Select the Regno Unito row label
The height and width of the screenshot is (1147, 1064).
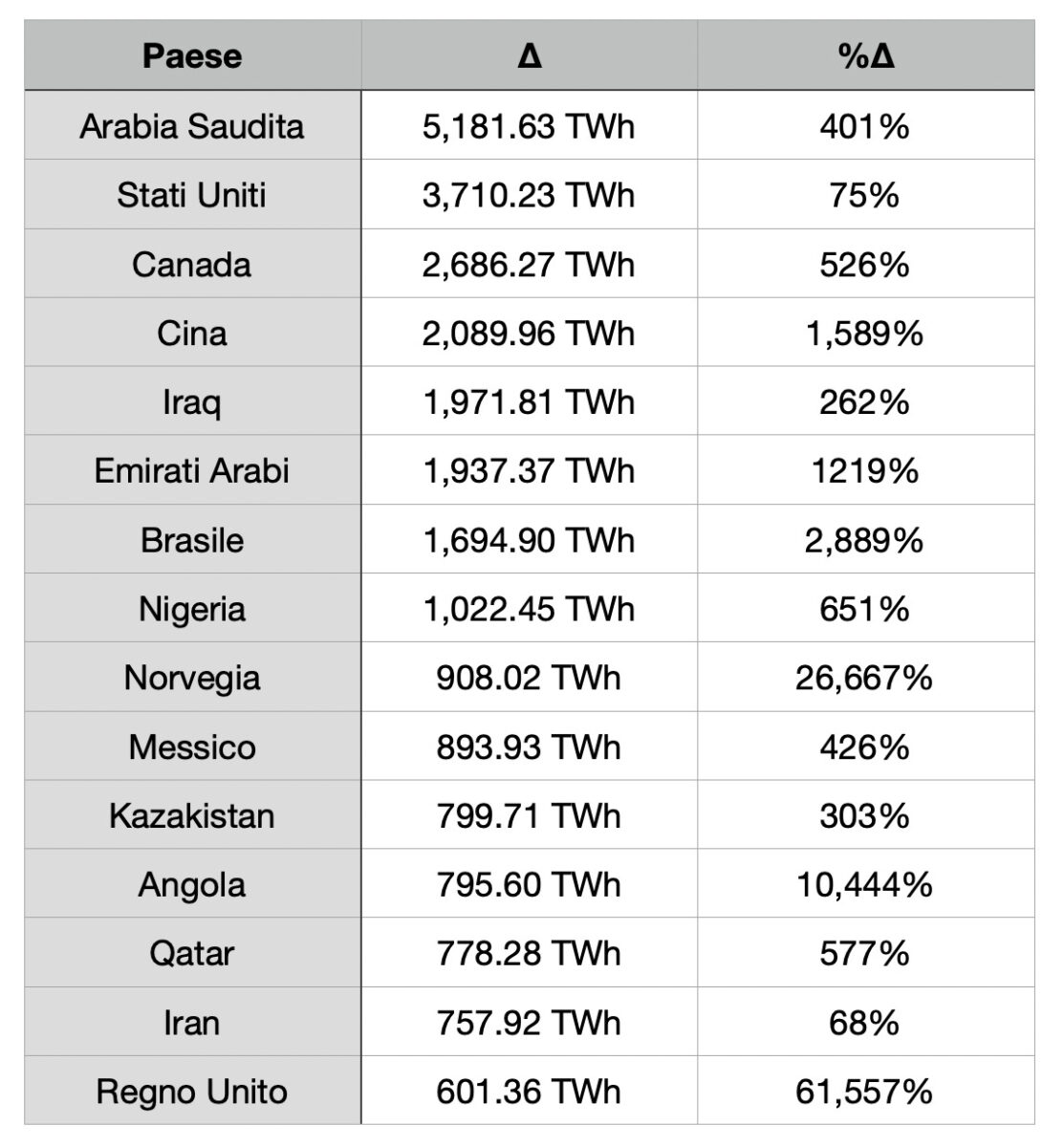click(192, 1091)
